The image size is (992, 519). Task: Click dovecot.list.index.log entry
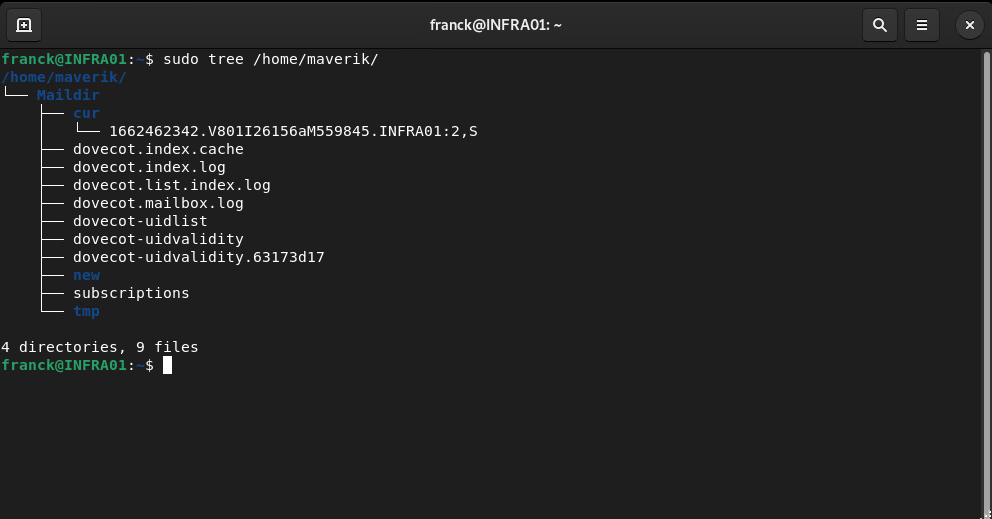point(171,185)
